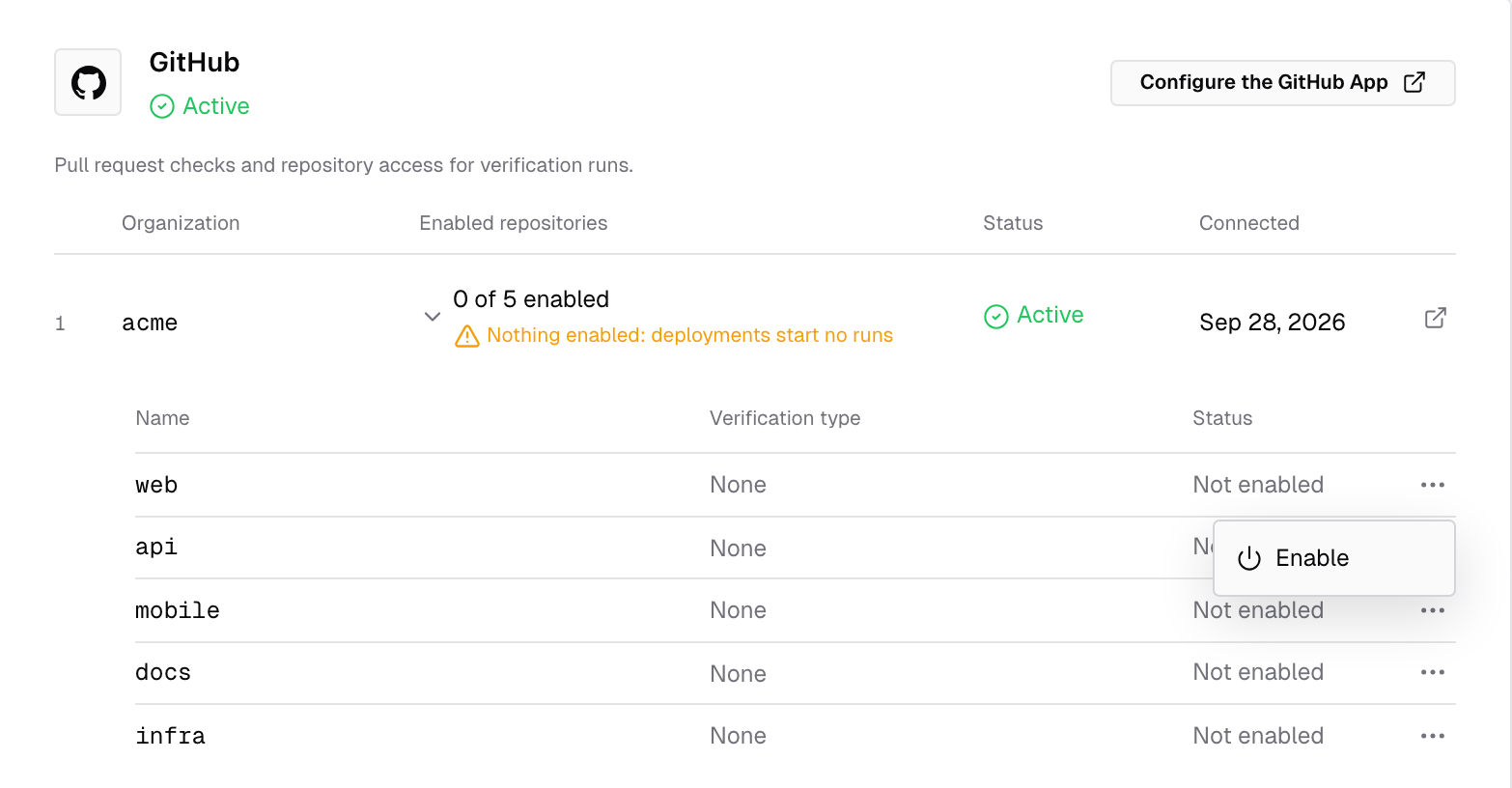Viewport: 1512px width, 788px height.
Task: Open more options for docs repository
Action: click(1433, 672)
